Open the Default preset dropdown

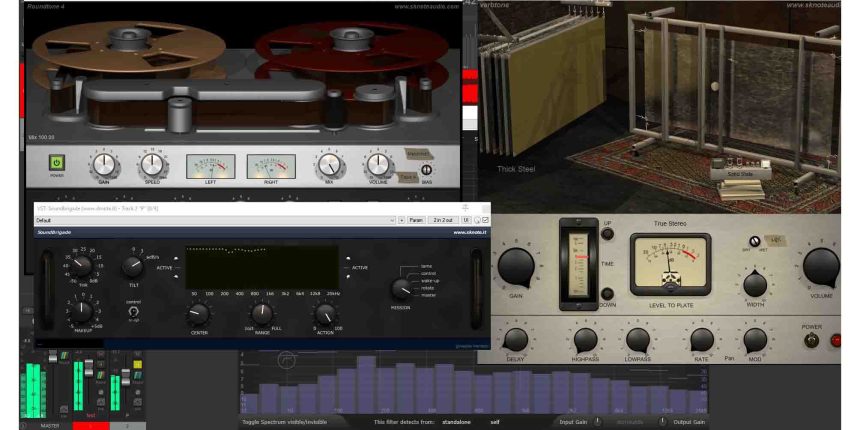[x=214, y=219]
